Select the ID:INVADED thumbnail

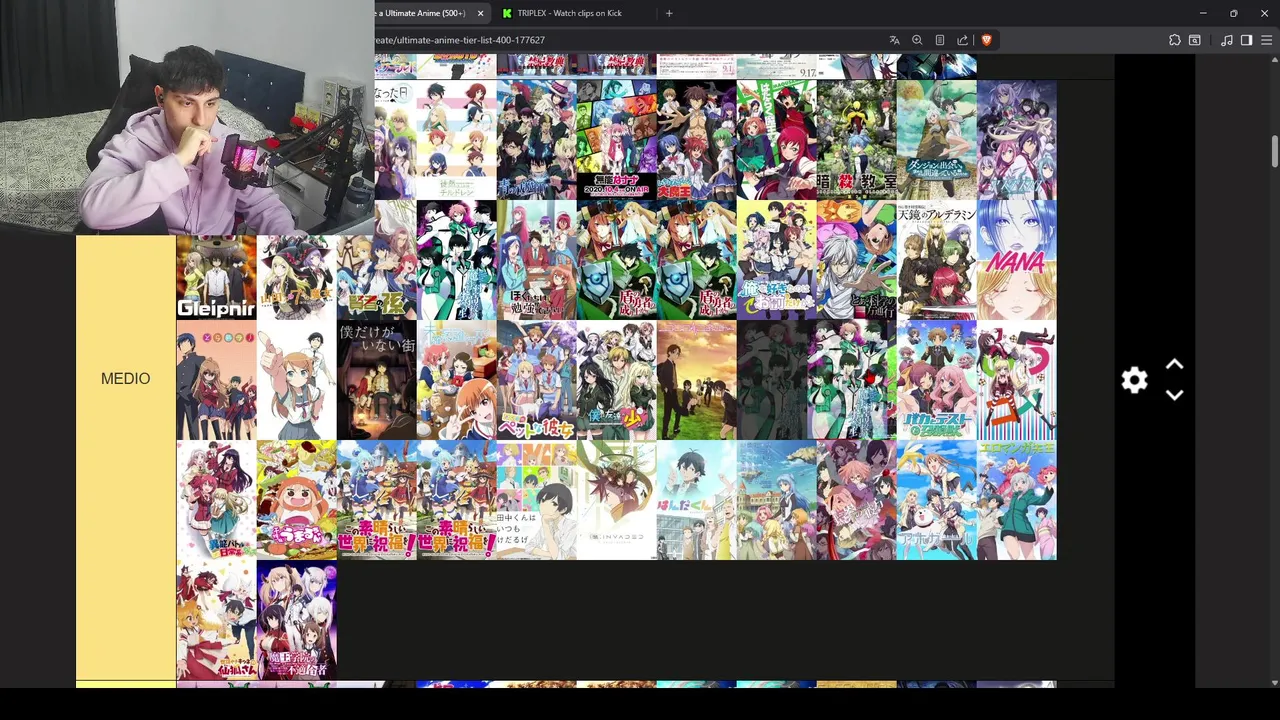point(616,500)
